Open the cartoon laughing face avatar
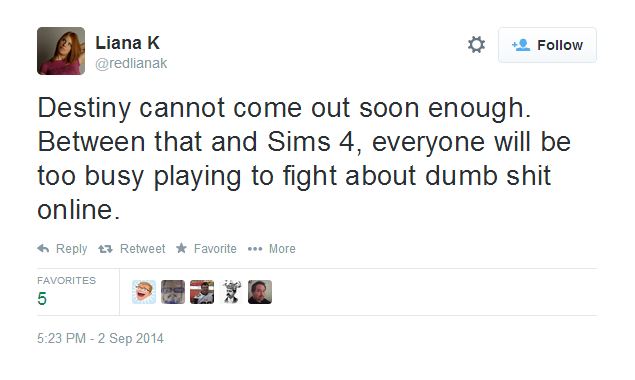 [x=144, y=292]
